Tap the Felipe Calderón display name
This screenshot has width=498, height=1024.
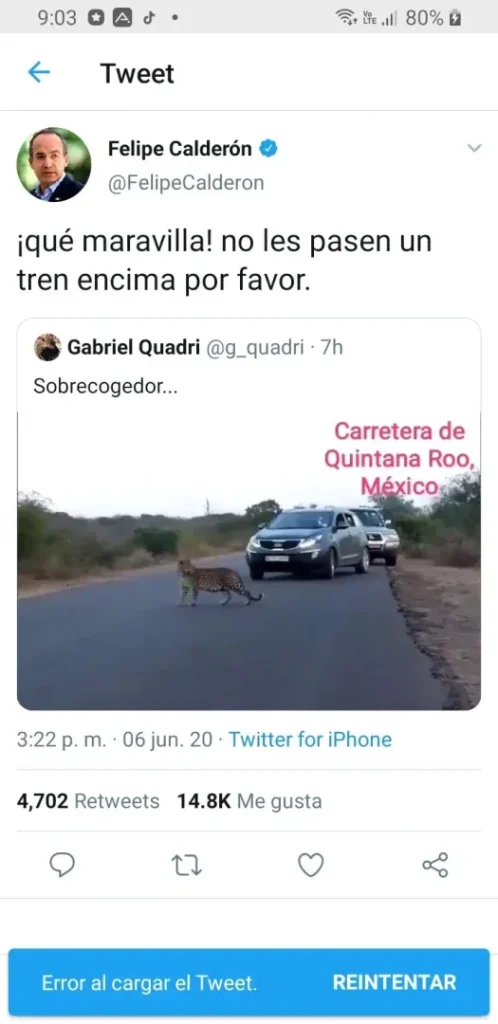(179, 149)
